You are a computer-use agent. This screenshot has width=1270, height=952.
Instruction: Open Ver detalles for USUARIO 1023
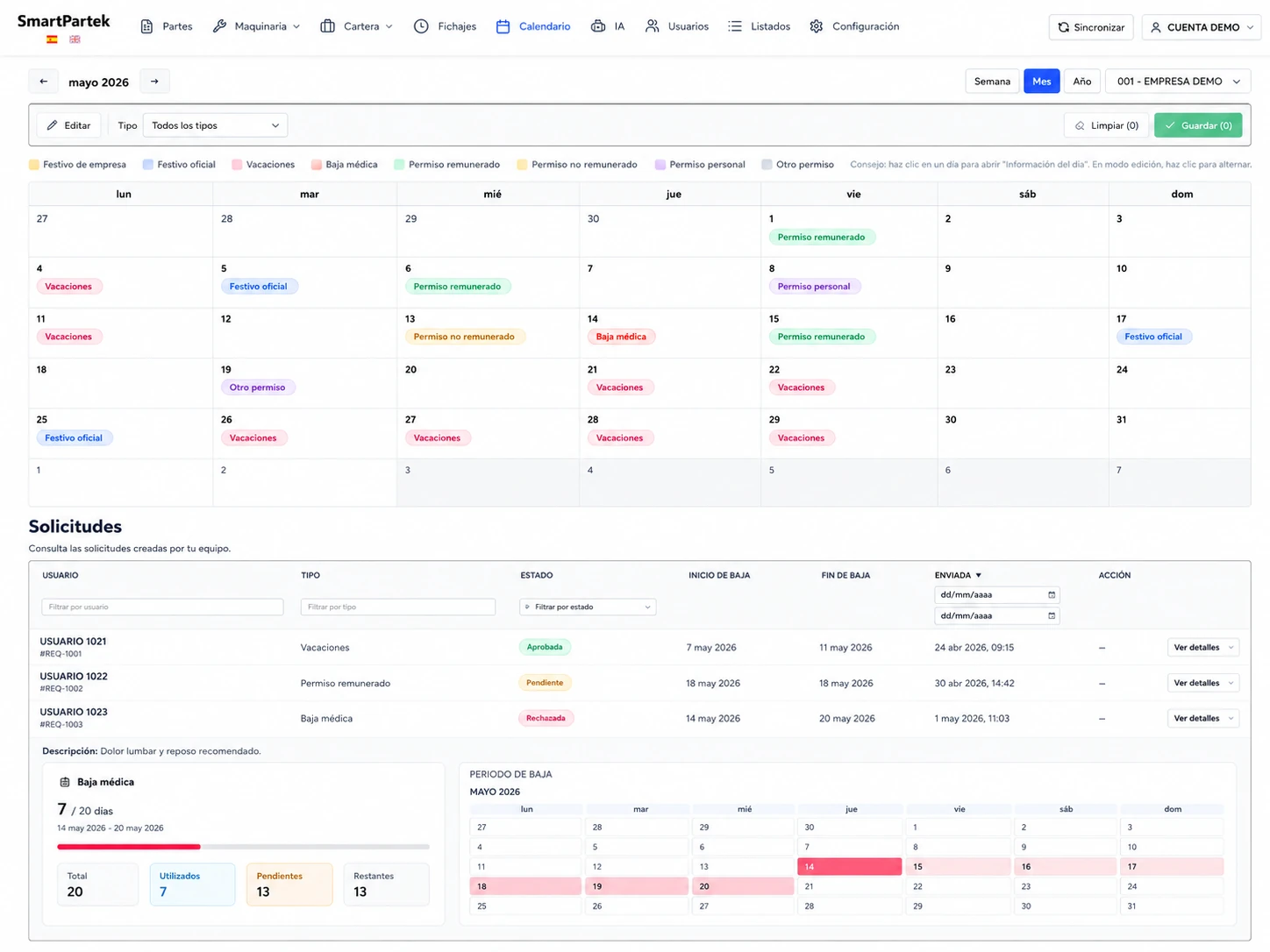click(1202, 718)
